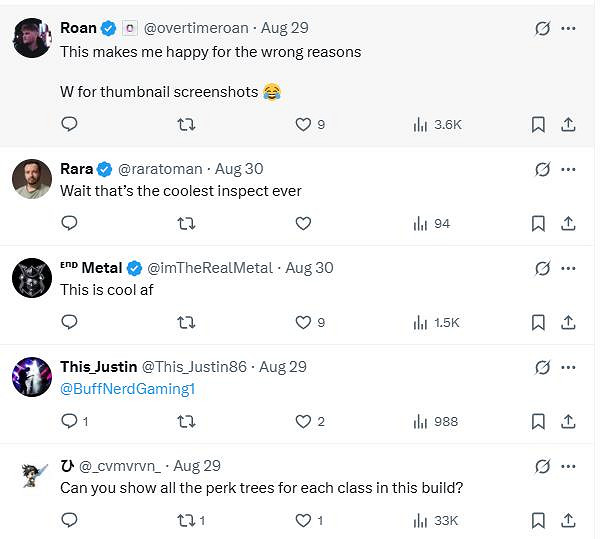Bookmark Rara's tweet
Viewport: 602px width, 539px height.
pos(538,224)
